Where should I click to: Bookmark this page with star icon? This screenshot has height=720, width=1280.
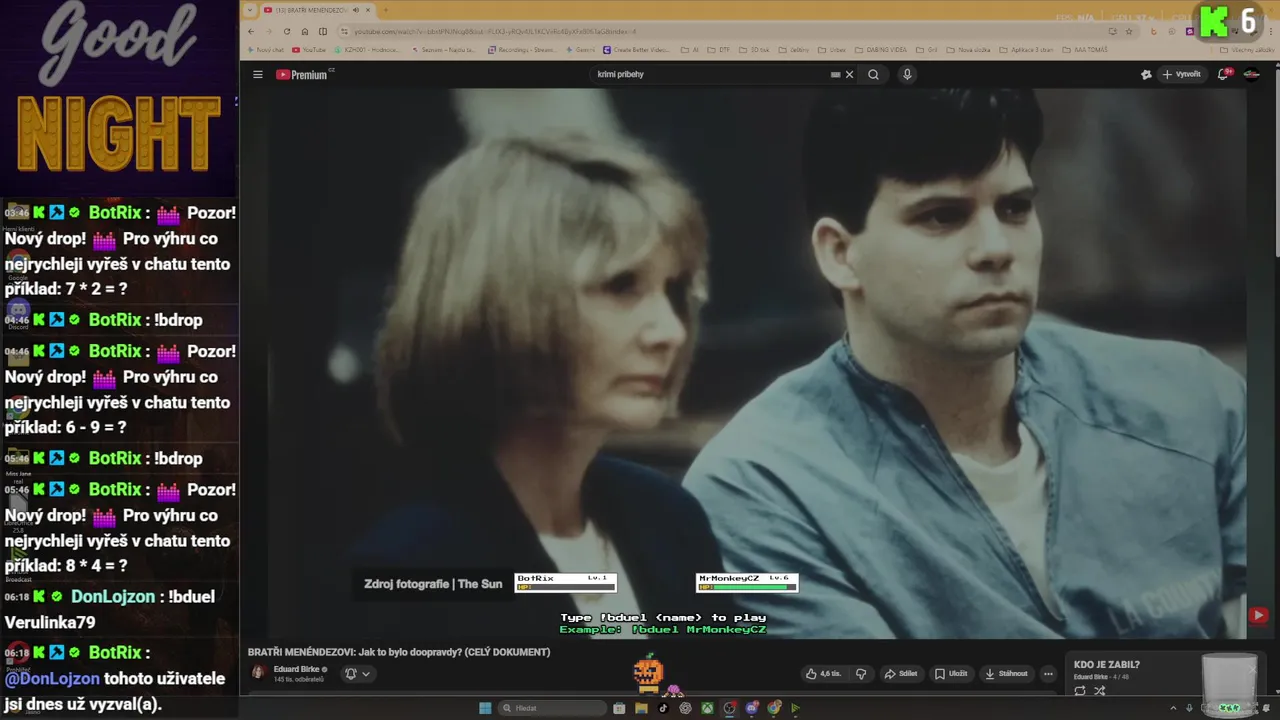pos(1129,32)
